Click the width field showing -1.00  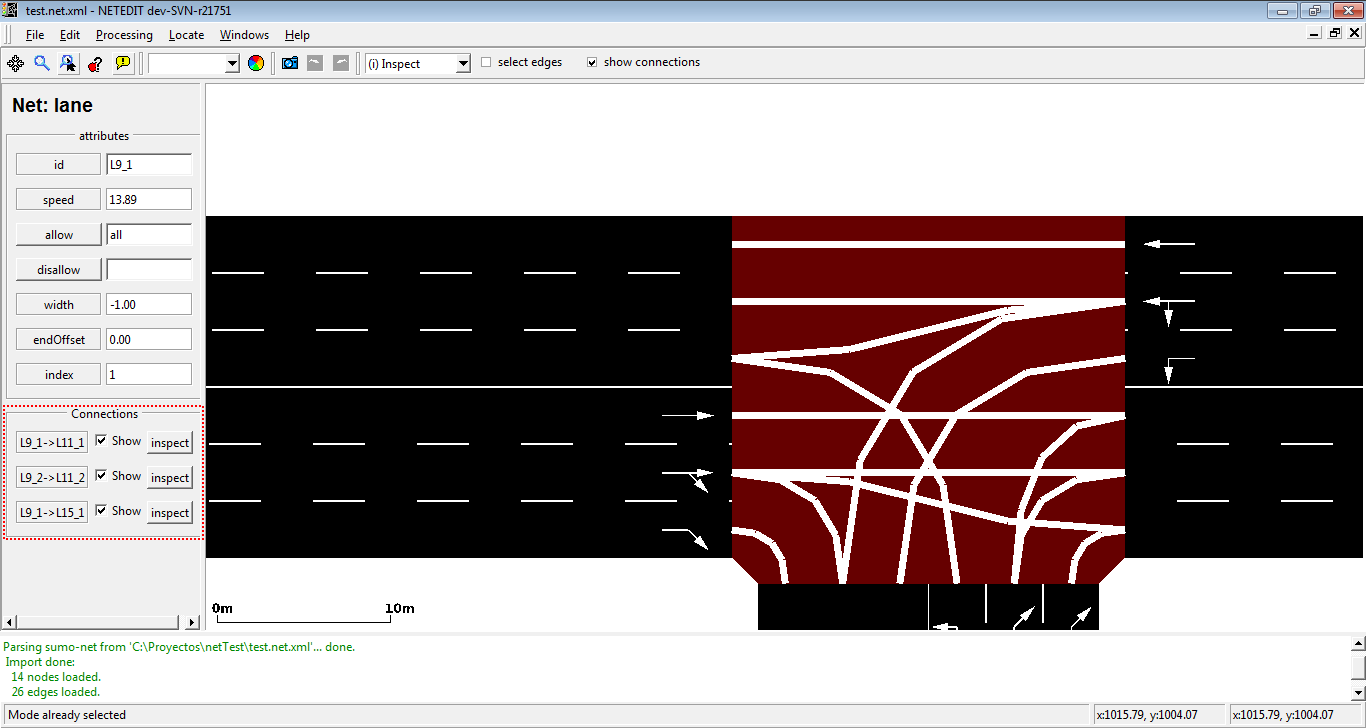point(149,305)
